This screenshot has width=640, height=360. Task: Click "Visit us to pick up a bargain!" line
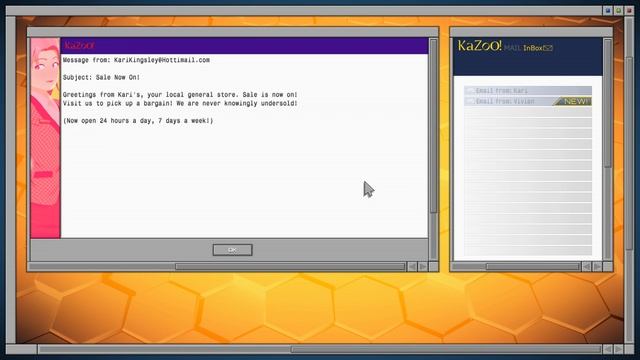(180, 103)
